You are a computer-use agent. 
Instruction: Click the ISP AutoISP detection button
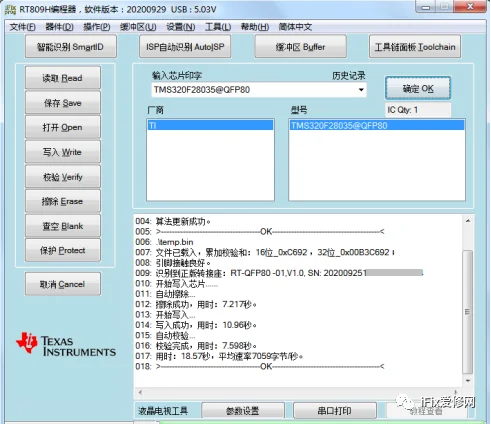pyautogui.click(x=185, y=47)
